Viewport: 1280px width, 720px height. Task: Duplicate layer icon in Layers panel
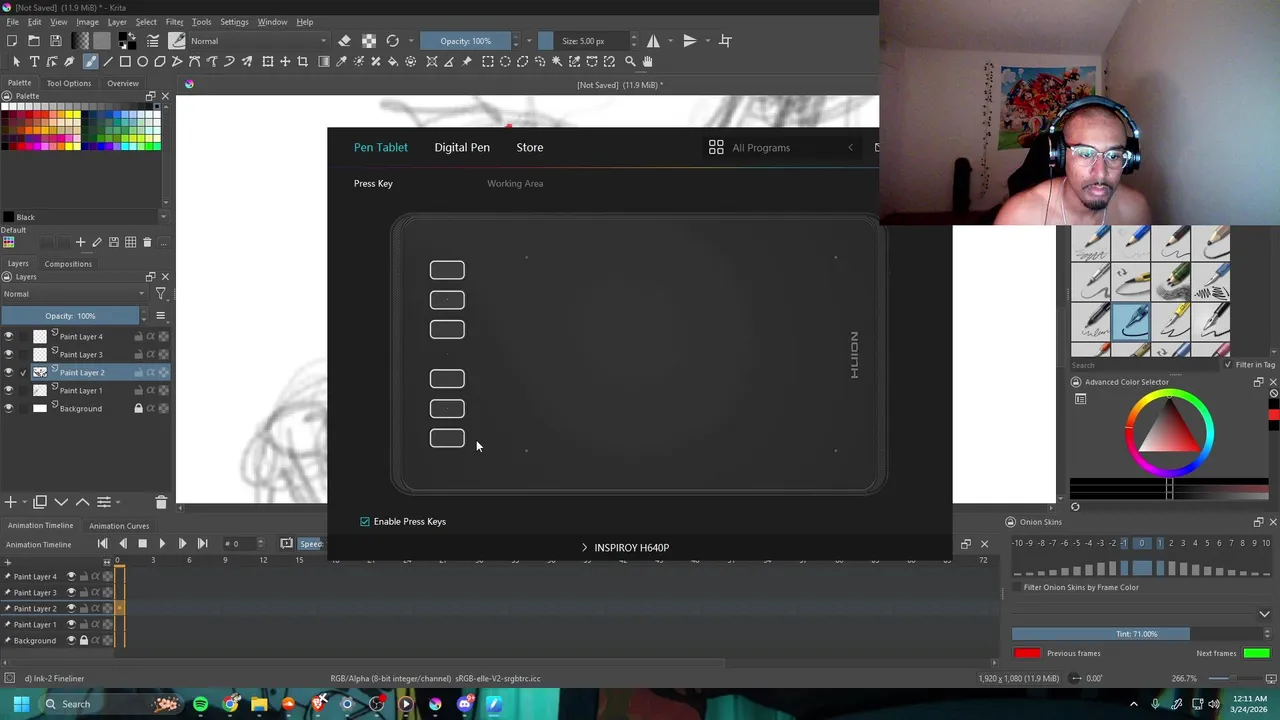tap(40, 502)
